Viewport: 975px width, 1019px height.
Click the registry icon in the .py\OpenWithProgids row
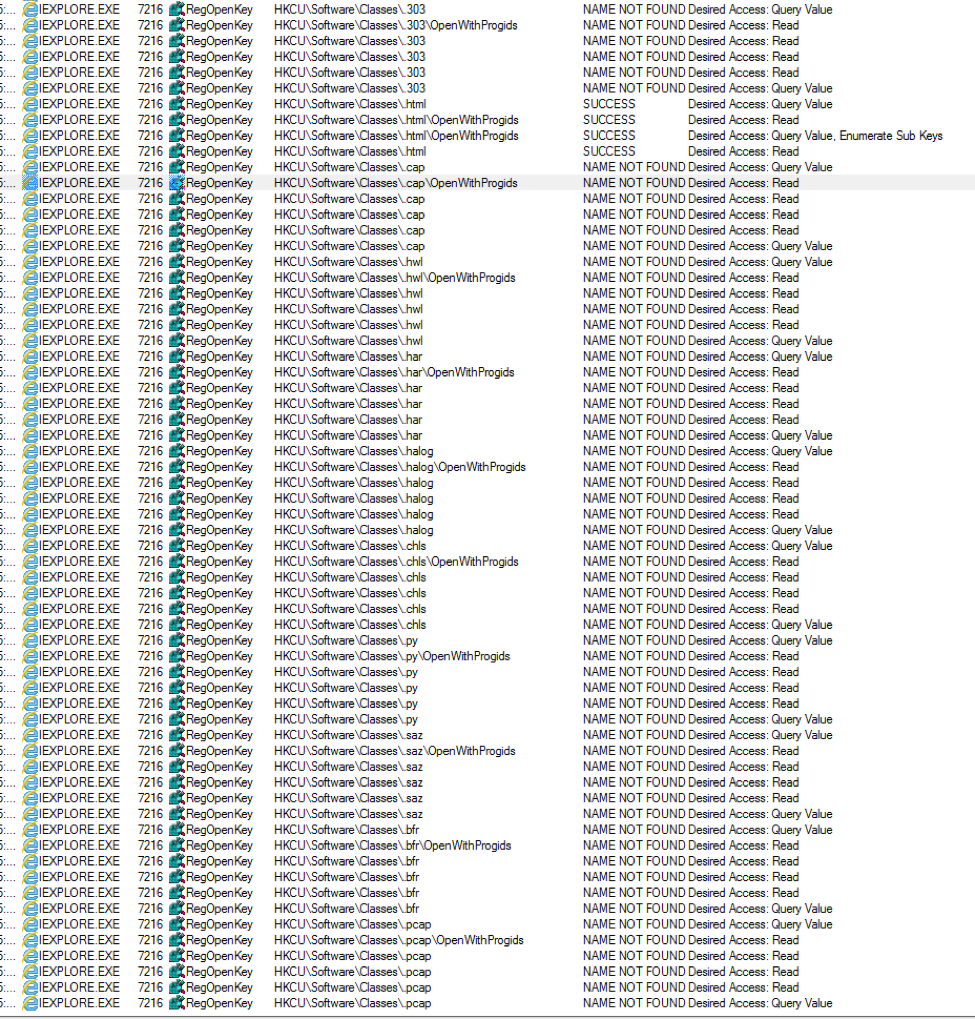click(177, 656)
